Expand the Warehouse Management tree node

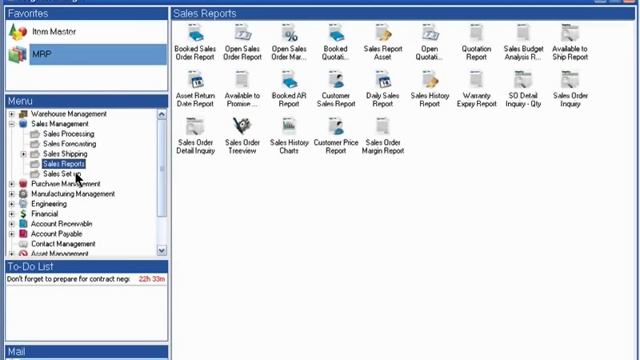tap(12, 114)
